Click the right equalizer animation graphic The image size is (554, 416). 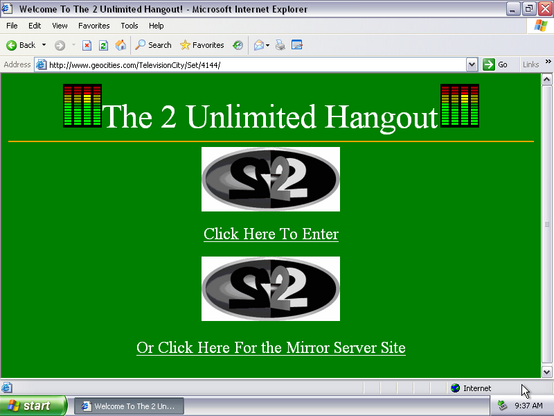tap(460, 106)
